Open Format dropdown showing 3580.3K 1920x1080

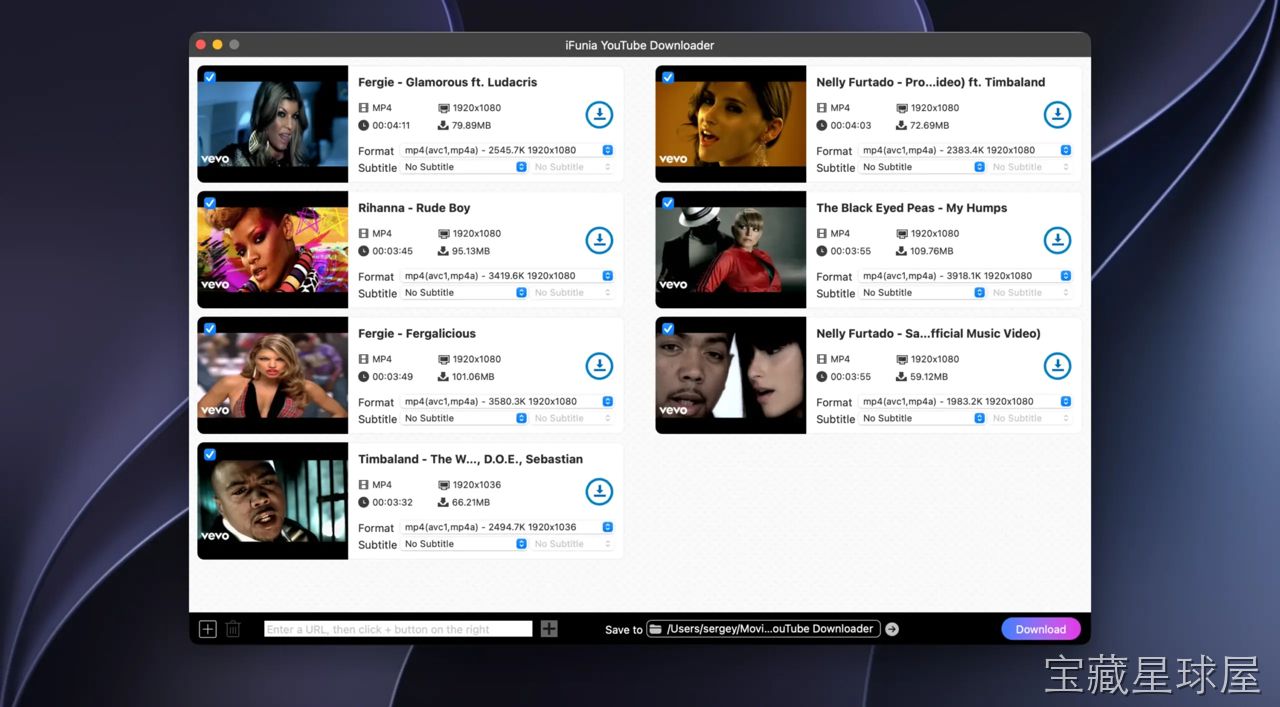click(x=508, y=401)
